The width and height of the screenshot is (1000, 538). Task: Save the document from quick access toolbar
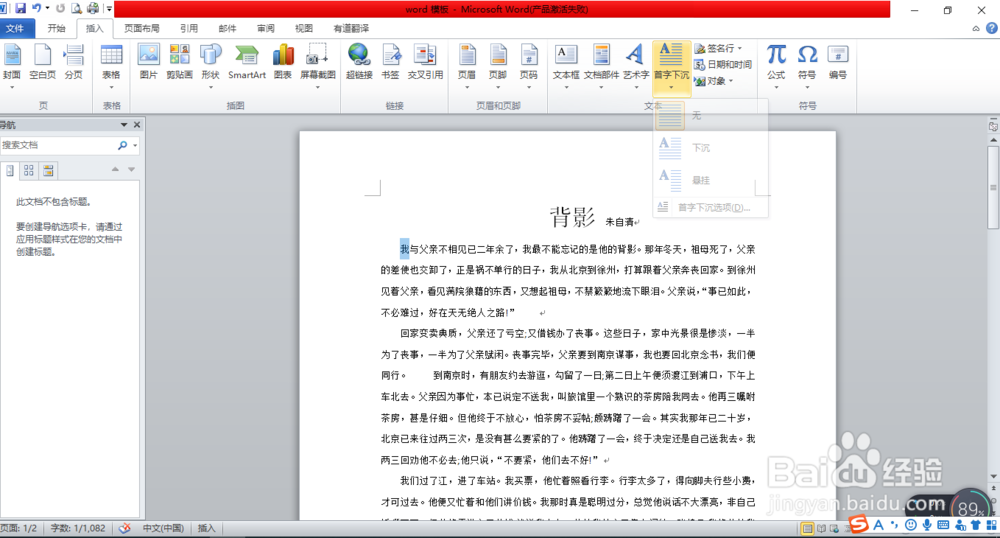coord(20,8)
